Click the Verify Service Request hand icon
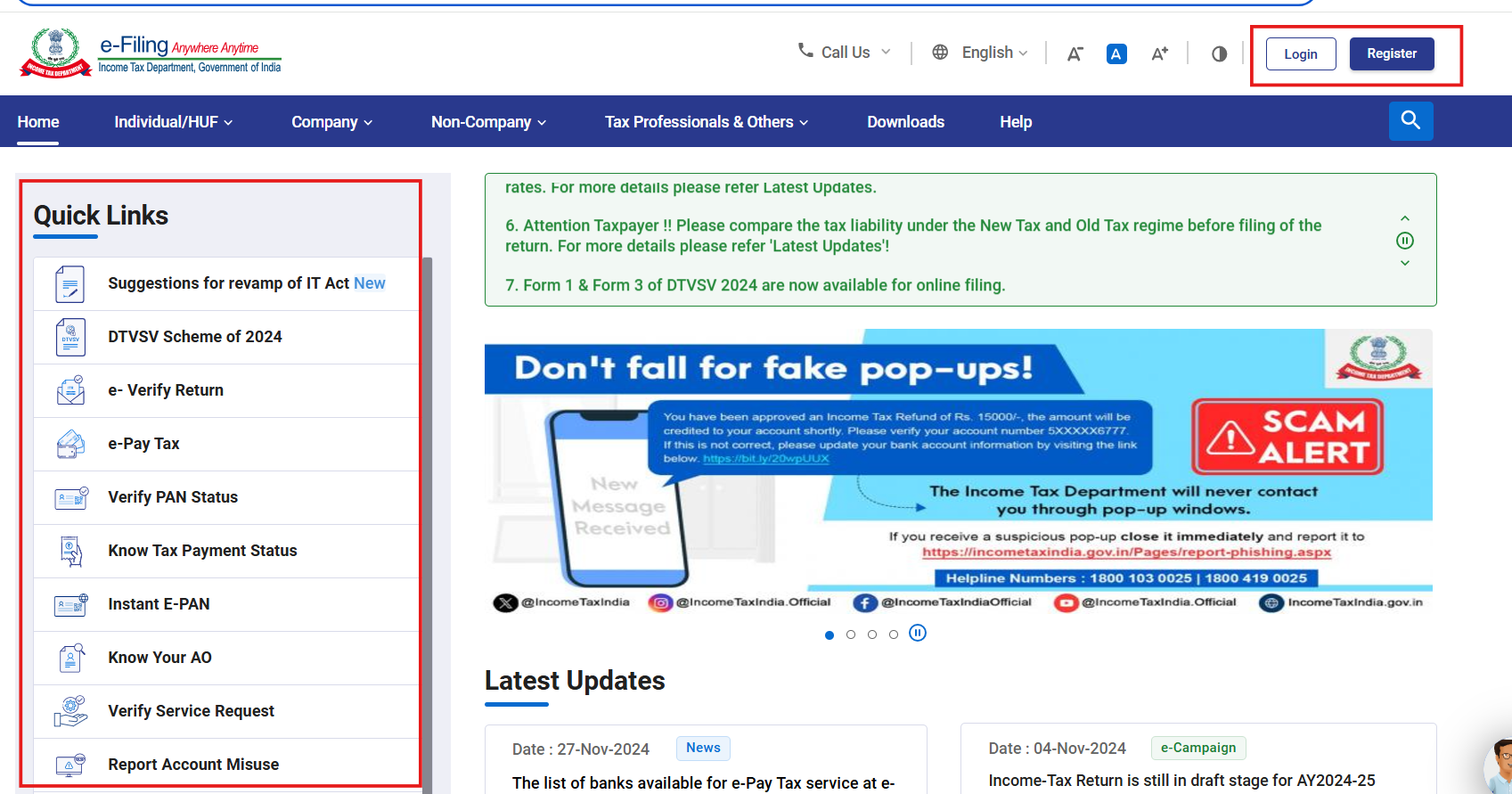Image resolution: width=1512 pixels, height=794 pixels. (70, 711)
